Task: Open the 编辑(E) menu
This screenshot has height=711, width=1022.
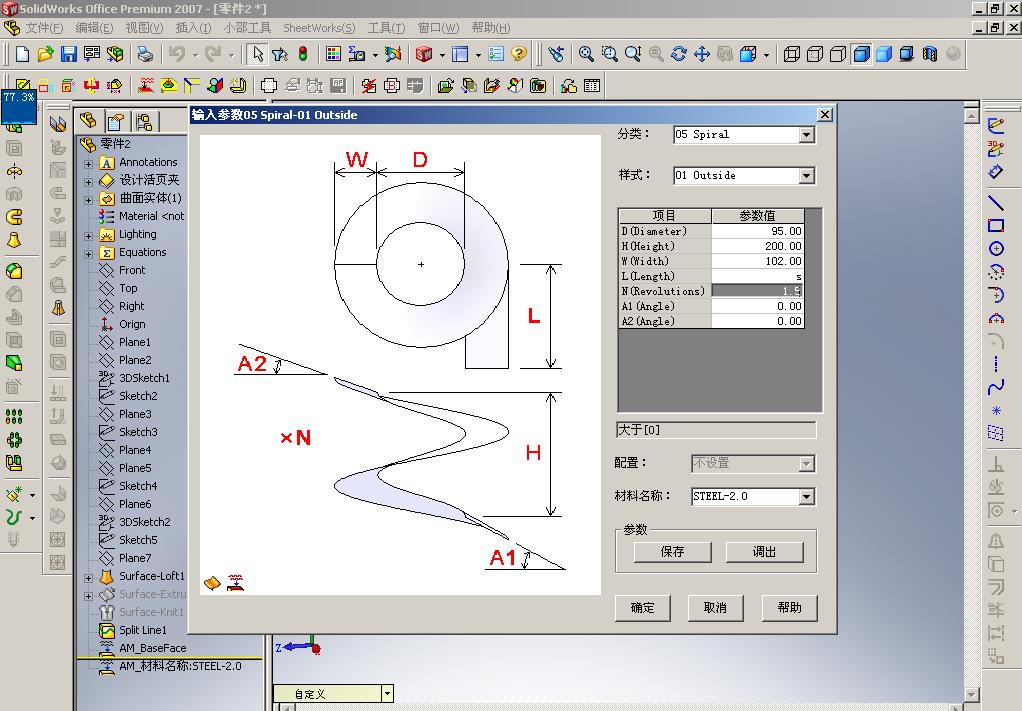Action: pos(95,28)
